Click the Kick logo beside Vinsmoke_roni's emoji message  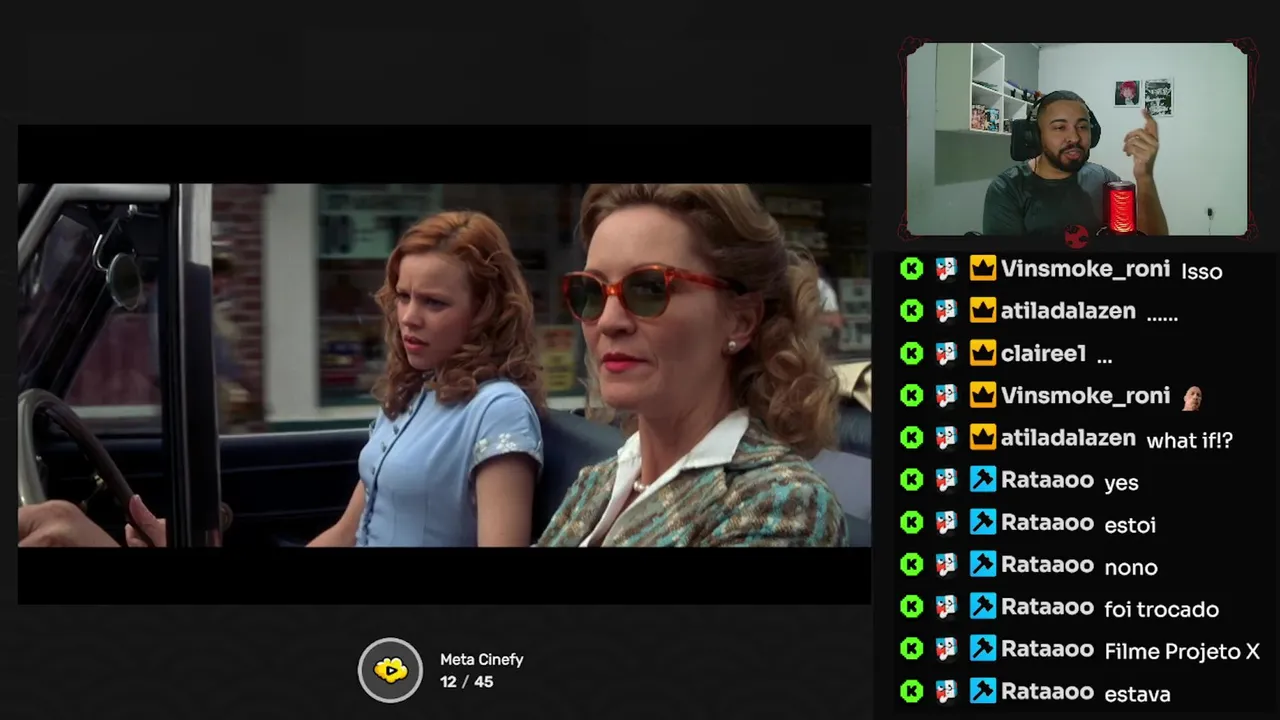click(911, 396)
